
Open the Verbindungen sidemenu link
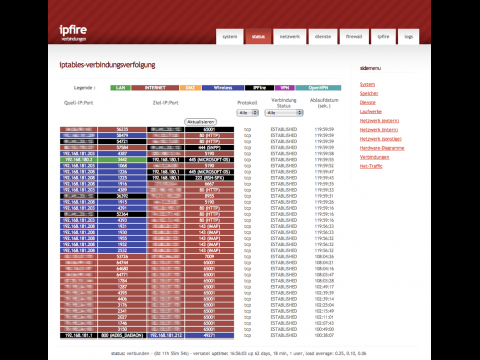coord(374,157)
